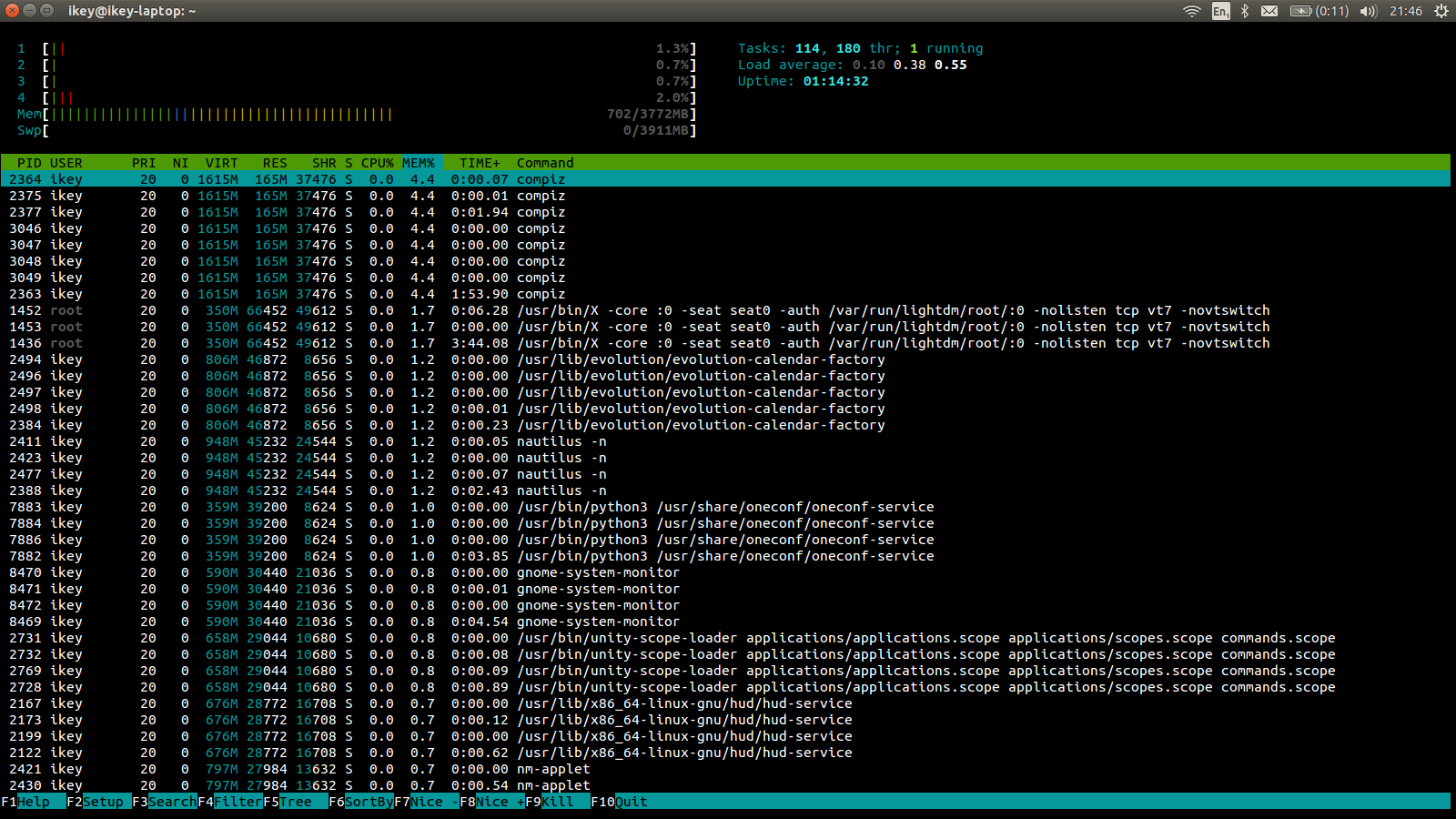Screen dimensions: 1456x819
Task: Click the highlighted MEM% column header
Action: (x=419, y=163)
